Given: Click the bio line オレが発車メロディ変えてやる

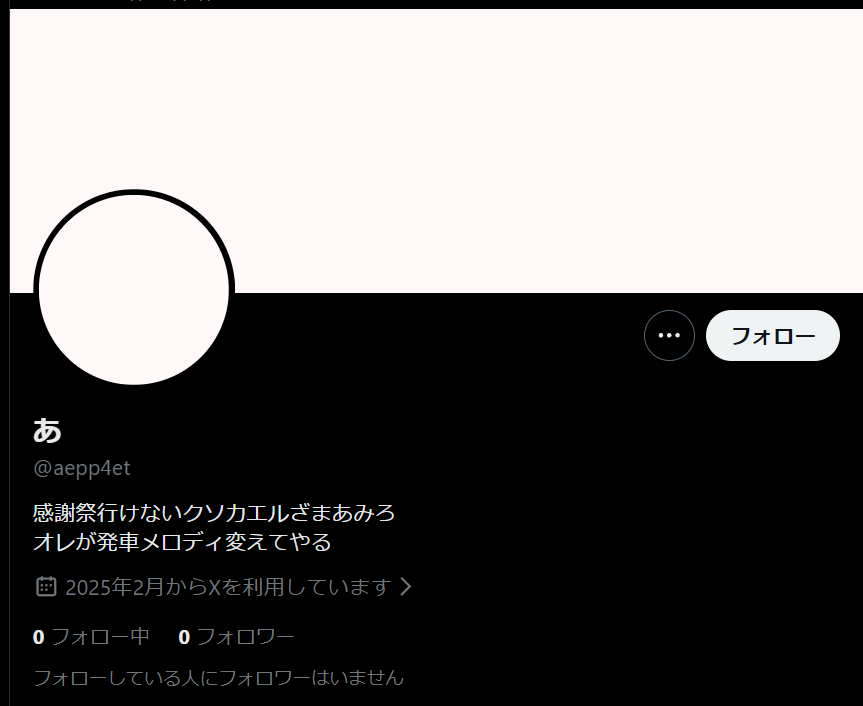Looking at the screenshot, I should [182, 542].
